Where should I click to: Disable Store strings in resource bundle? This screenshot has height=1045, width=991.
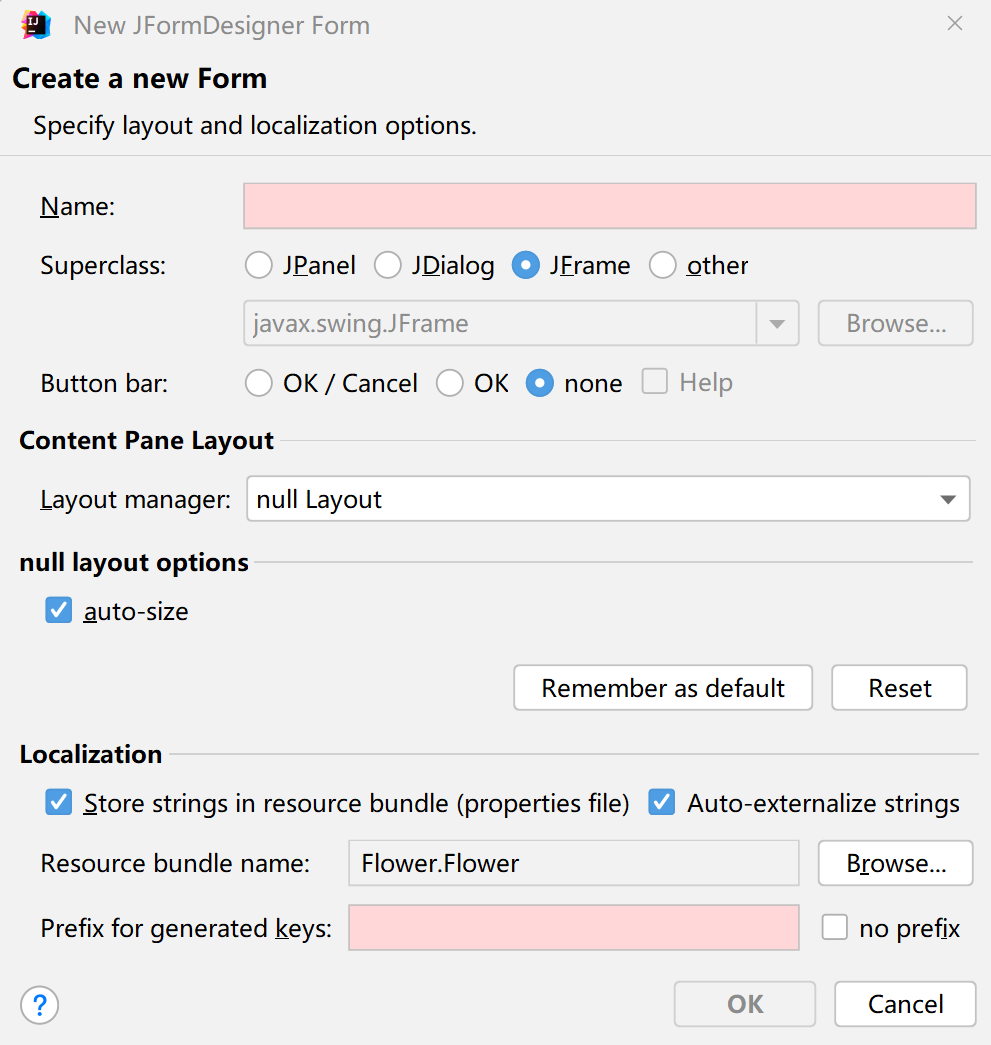[59, 803]
